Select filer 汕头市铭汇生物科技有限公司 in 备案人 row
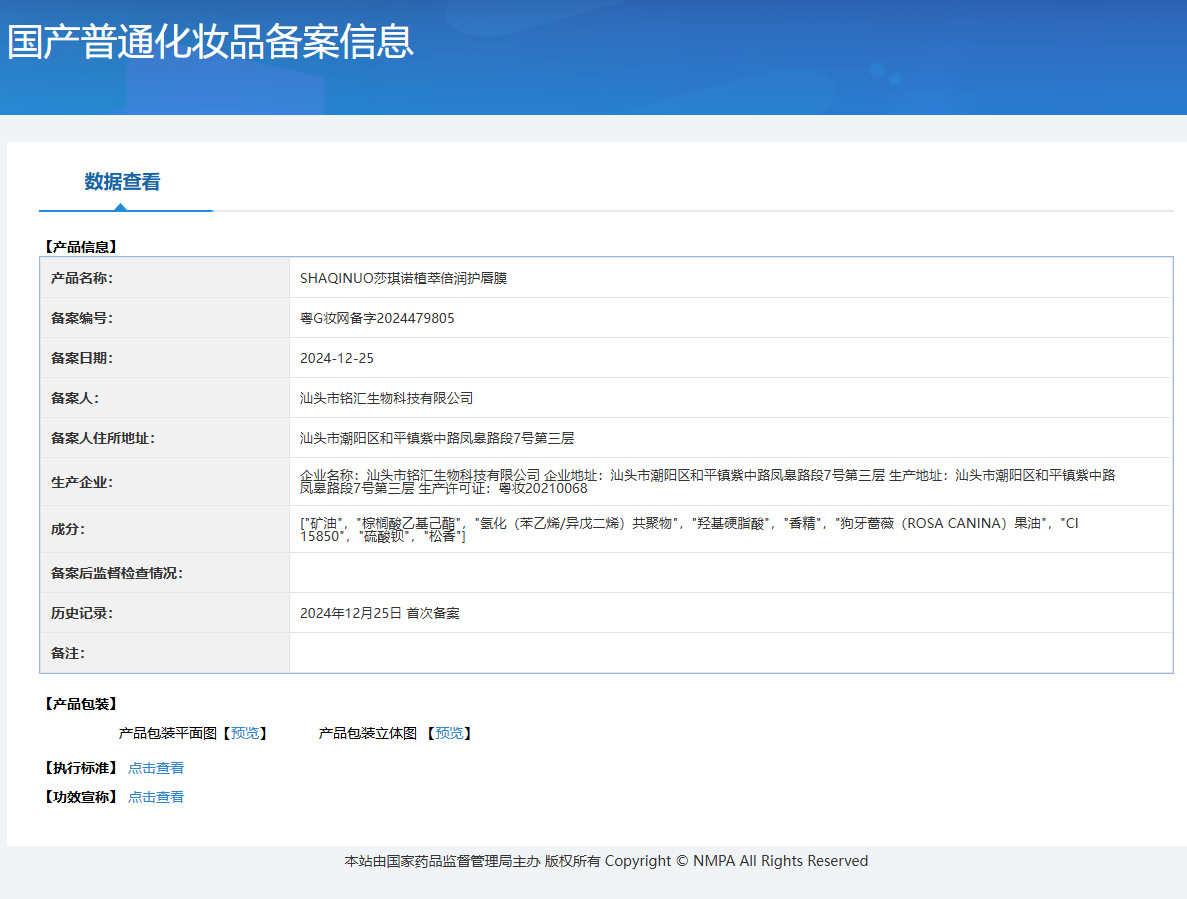Screen dimensions: 1187x899 (386, 398)
